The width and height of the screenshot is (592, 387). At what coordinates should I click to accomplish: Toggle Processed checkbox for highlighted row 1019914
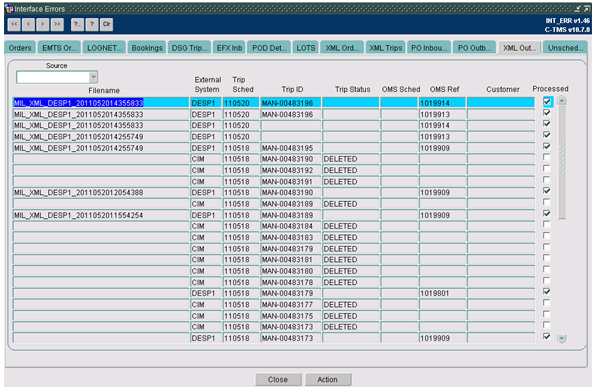pyautogui.click(x=547, y=101)
